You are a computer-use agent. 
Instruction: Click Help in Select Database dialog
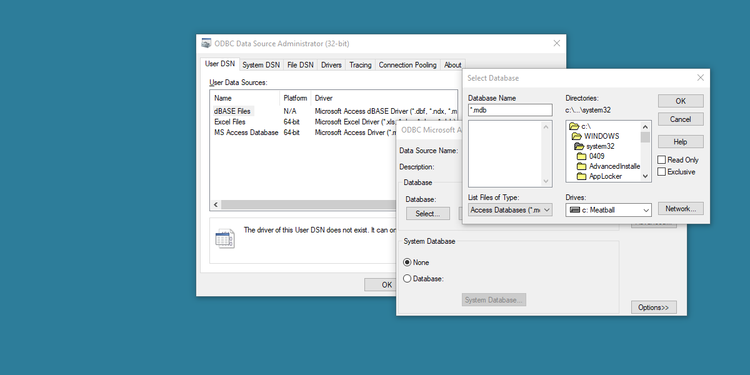coord(681,142)
